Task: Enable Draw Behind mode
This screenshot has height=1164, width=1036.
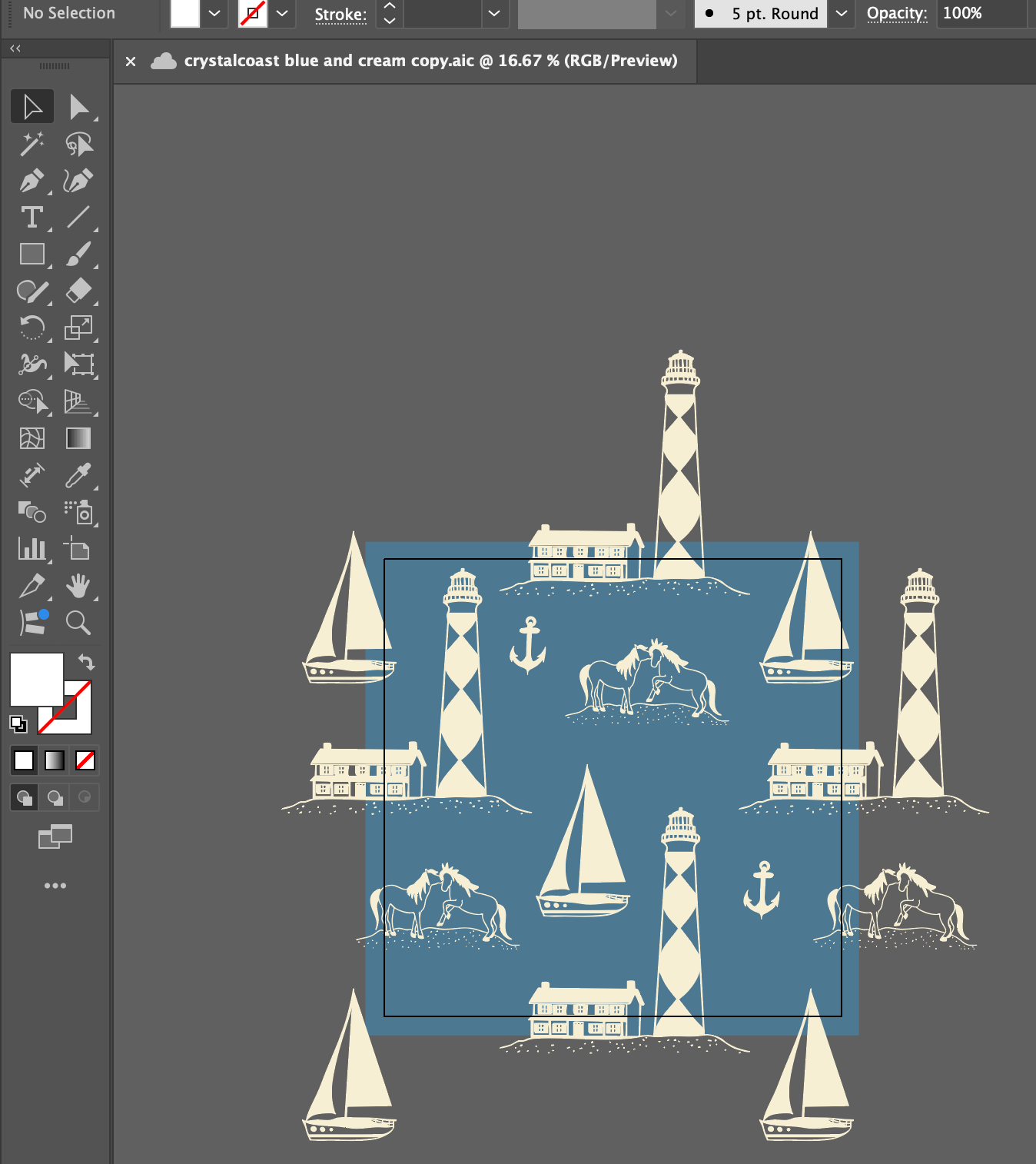Action: click(x=55, y=797)
